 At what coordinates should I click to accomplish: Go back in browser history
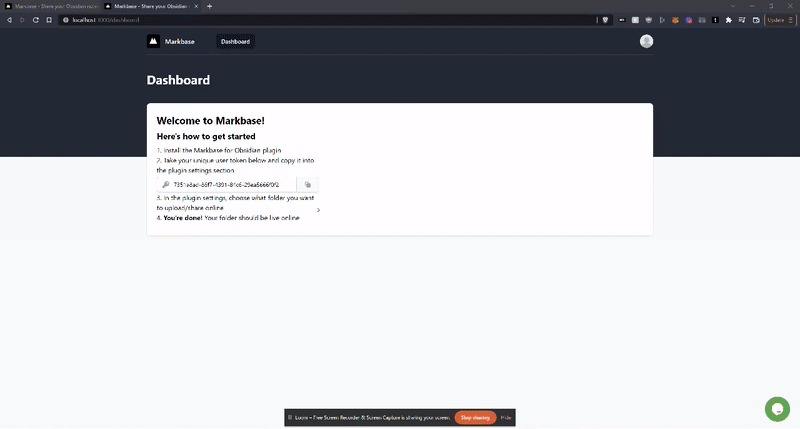tap(9, 20)
